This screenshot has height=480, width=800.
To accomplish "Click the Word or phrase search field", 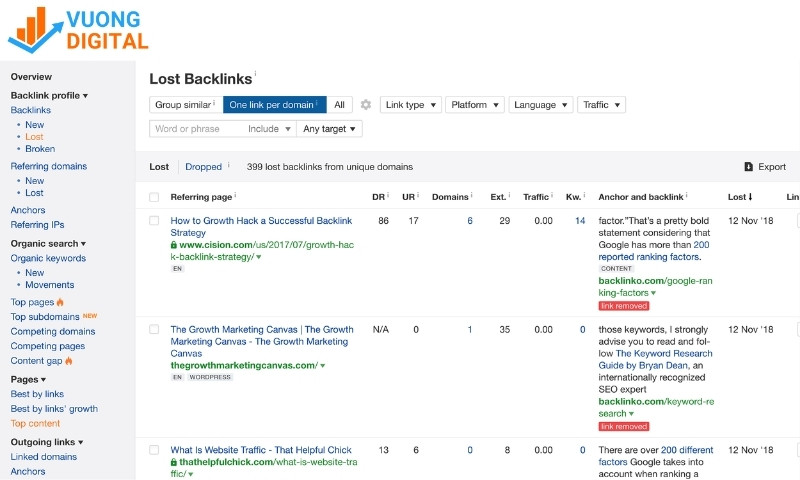I will click(196, 129).
